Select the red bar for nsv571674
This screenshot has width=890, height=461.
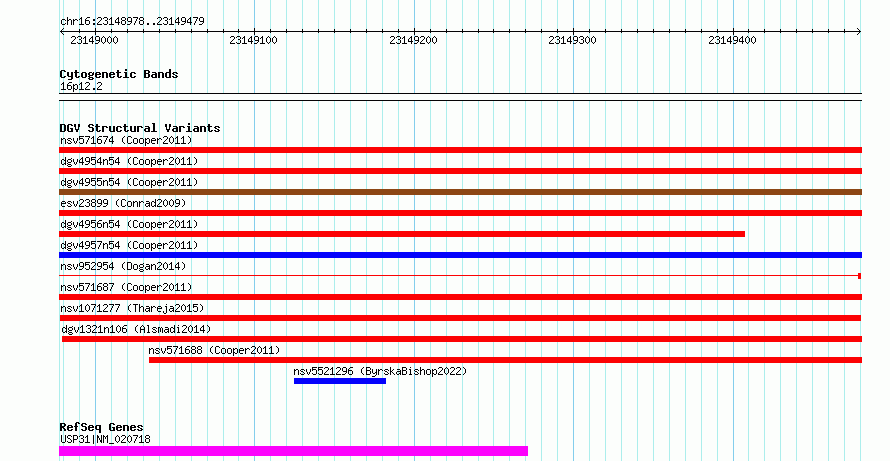pos(460,150)
